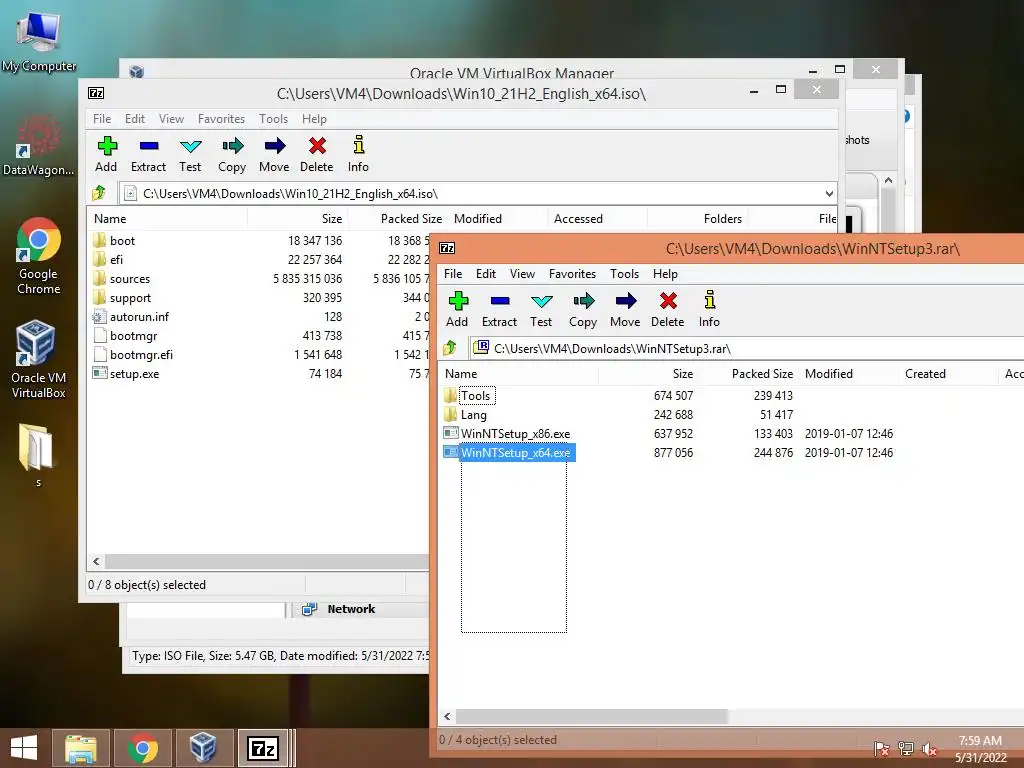Click horizontal scrollbar in WinNTSetup3.rar window
This screenshot has height=768, width=1024.
tap(592, 716)
